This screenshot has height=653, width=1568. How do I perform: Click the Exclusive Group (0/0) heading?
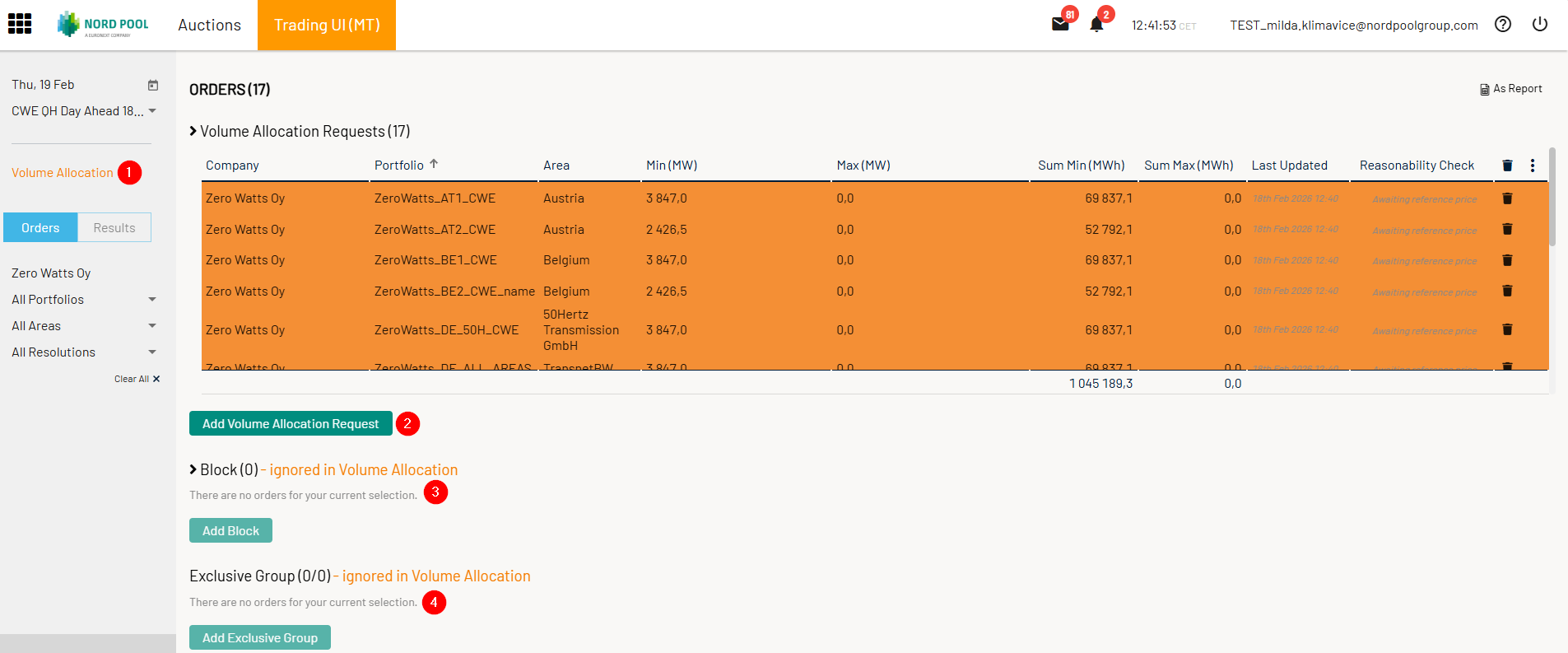point(260,576)
